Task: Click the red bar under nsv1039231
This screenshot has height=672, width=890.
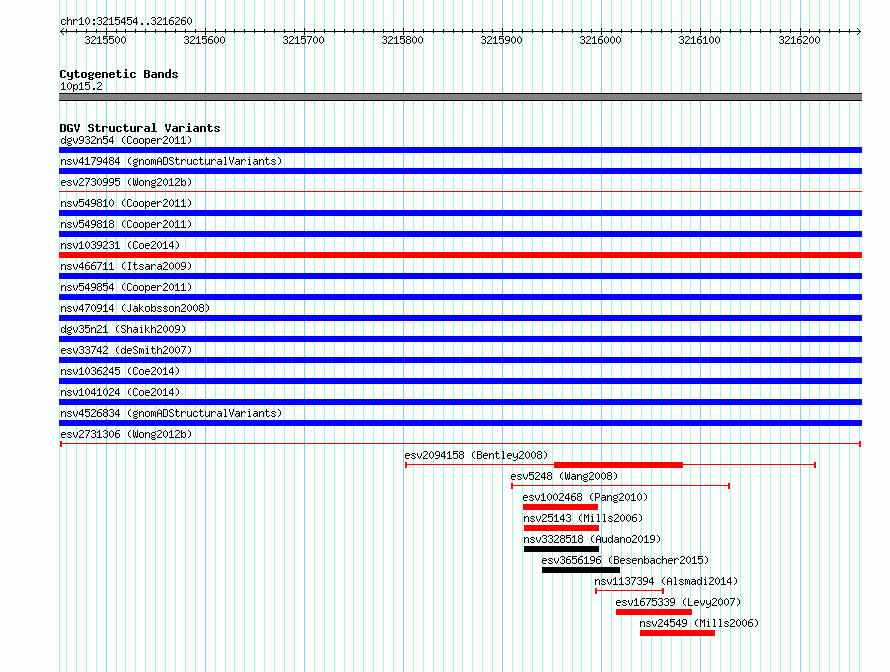Action: (460, 255)
